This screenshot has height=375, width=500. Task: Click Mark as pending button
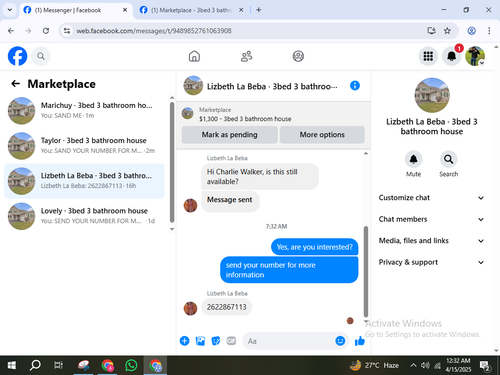coord(229,135)
